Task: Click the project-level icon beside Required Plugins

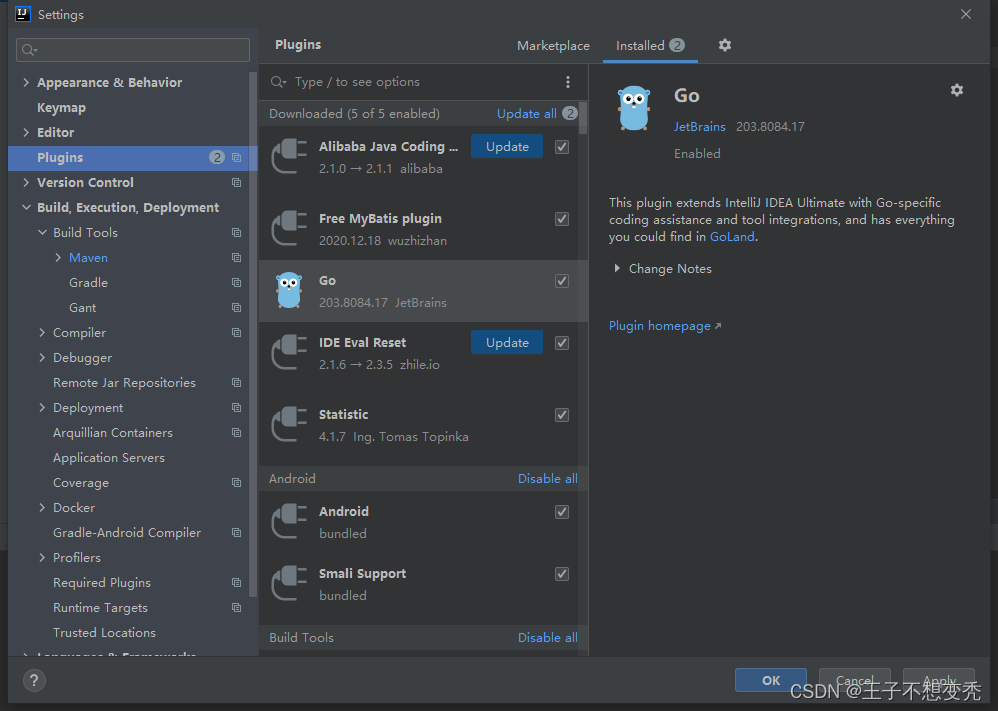Action: click(x=237, y=583)
